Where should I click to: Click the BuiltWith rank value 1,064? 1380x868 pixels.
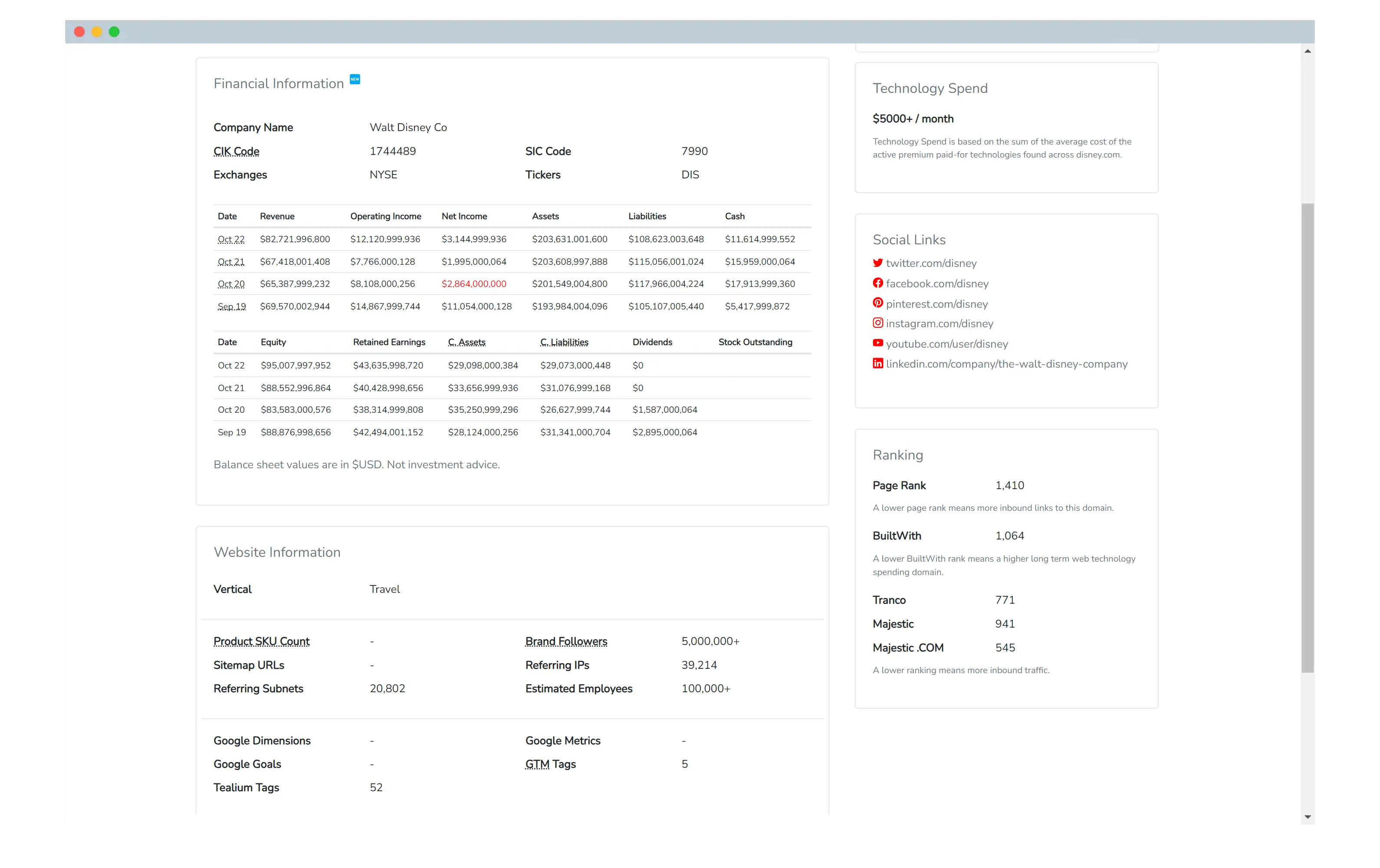pyautogui.click(x=1009, y=536)
